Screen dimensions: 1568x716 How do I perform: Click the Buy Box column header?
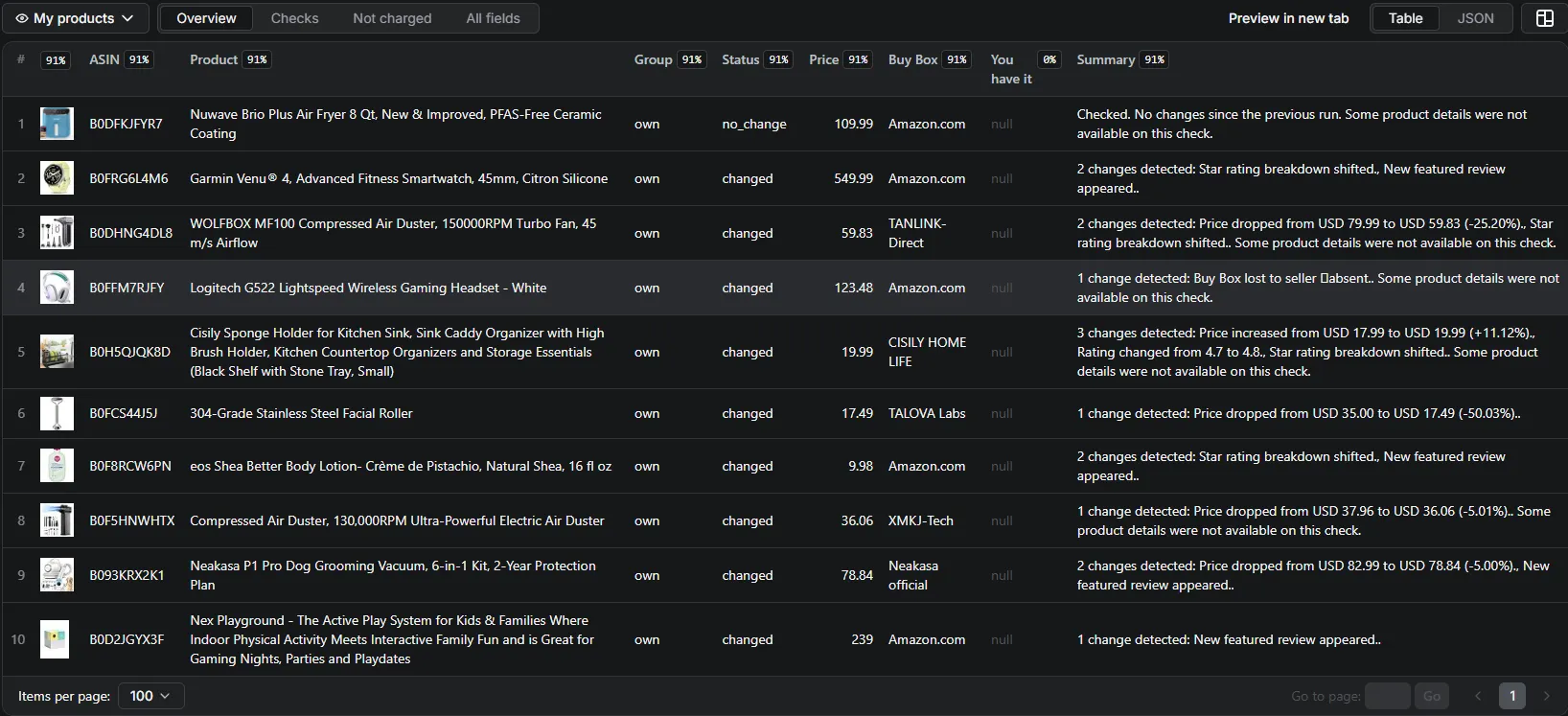[x=912, y=59]
